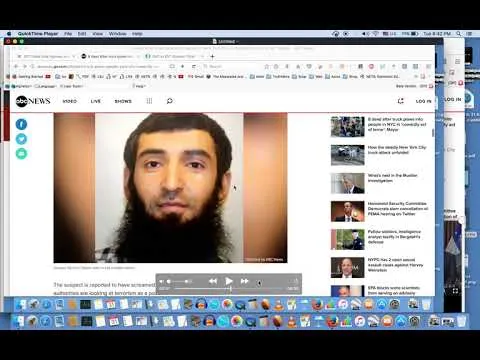
Task: Open Finder in the bottom dock
Action: pos(19,321)
